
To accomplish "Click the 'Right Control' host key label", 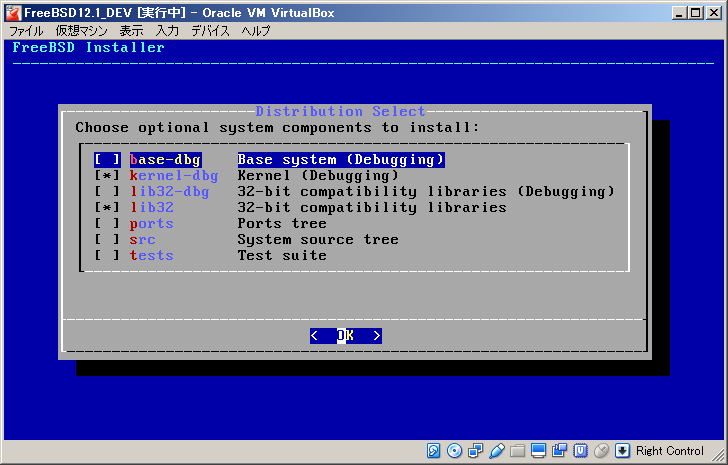I will tap(670, 451).
